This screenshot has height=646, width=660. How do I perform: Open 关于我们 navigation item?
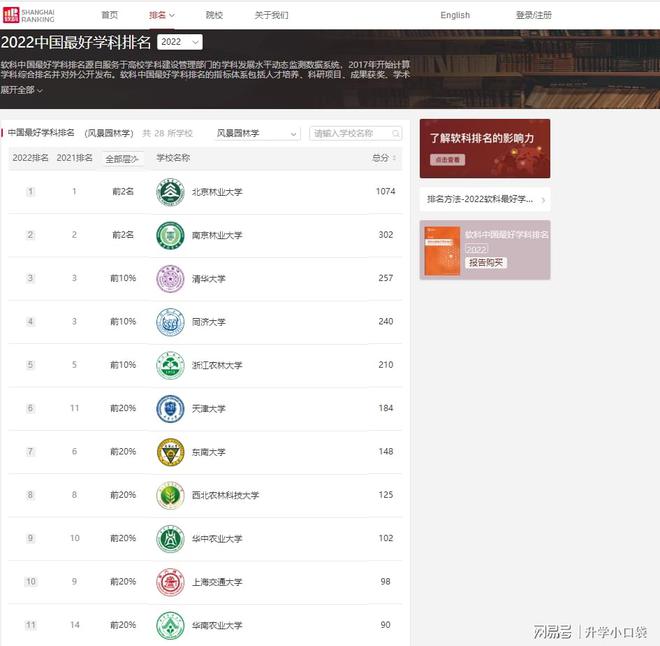point(271,15)
